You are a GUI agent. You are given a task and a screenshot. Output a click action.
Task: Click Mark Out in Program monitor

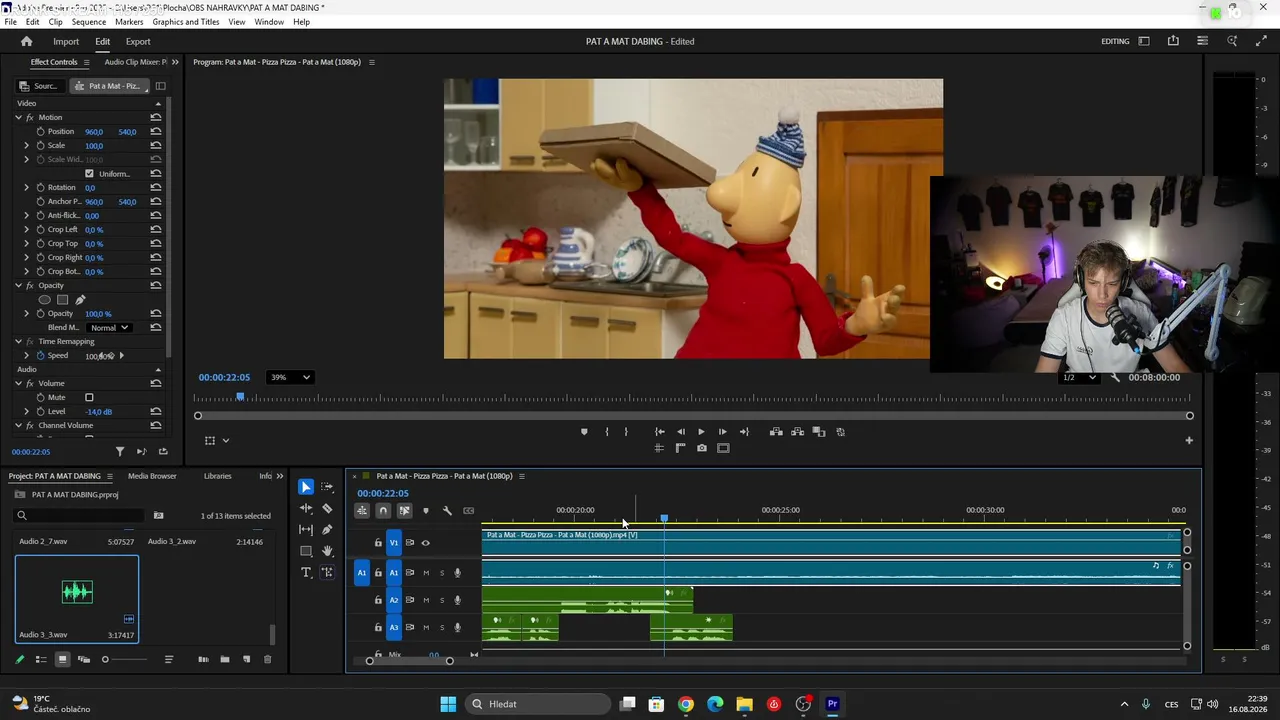(x=626, y=432)
